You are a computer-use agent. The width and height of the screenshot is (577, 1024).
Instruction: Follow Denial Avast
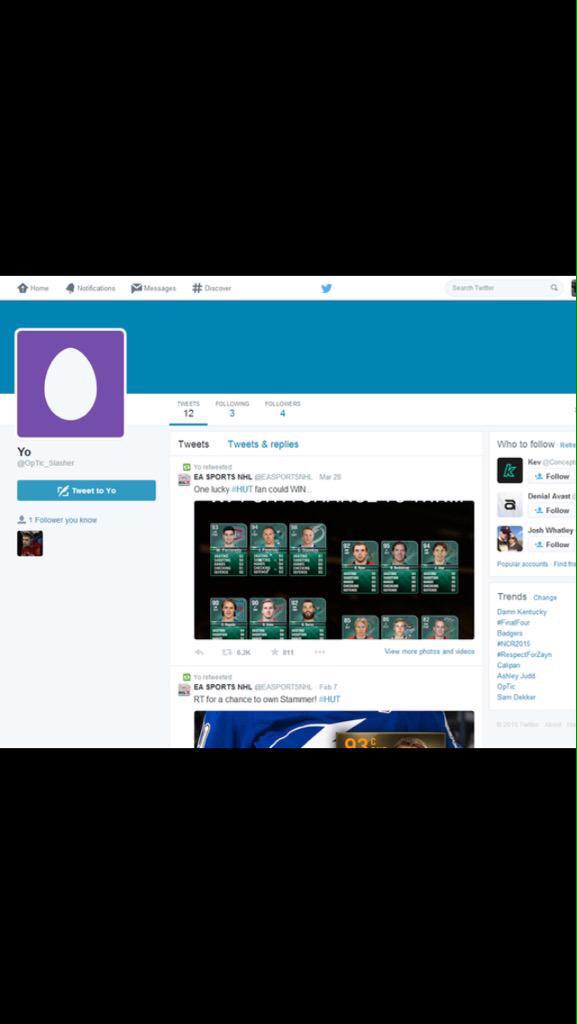click(552, 511)
